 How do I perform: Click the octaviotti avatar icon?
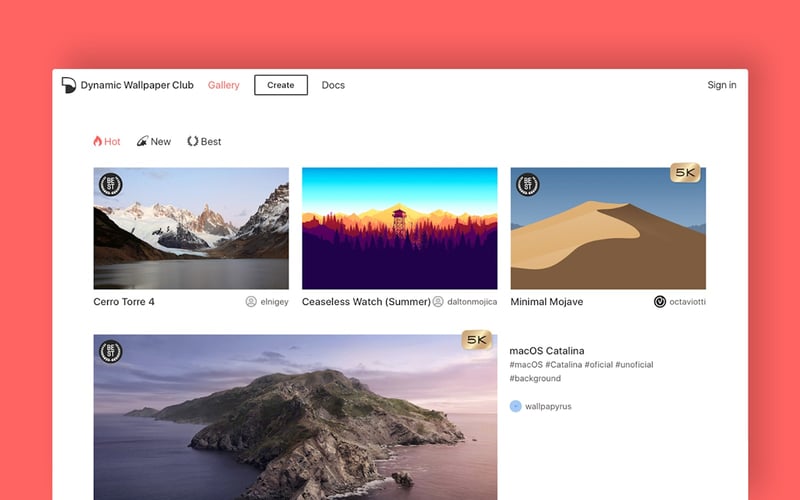click(x=660, y=302)
